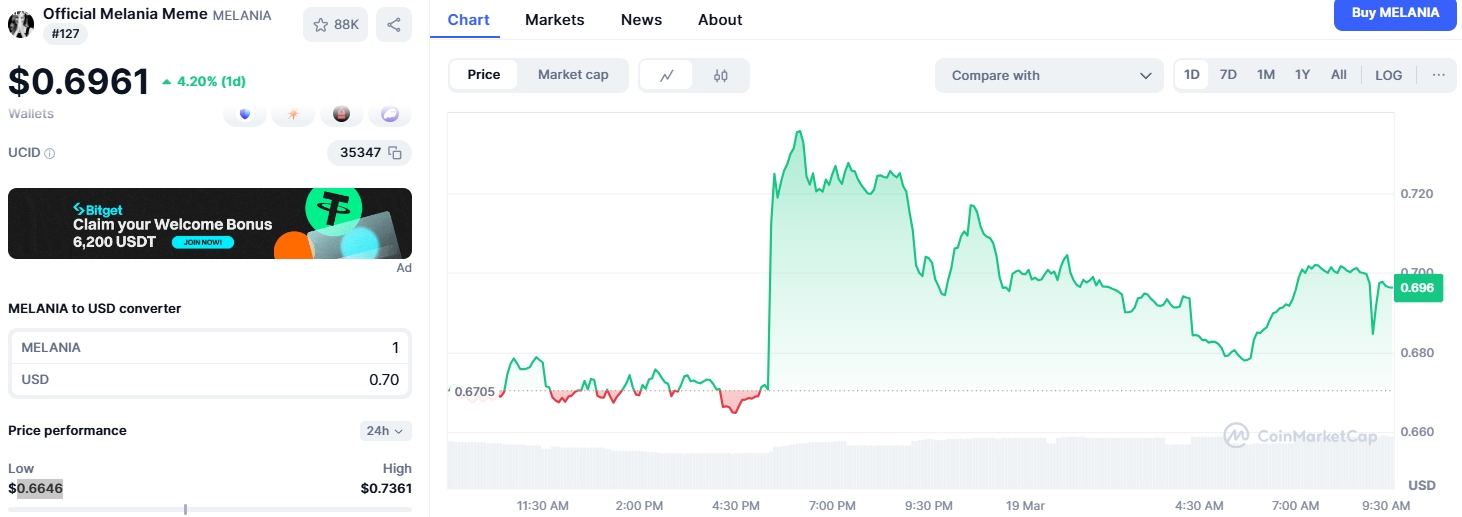Viewport: 1462px width, 517px height.
Task: Click the 4:30 PM time axis label
Action: 737,506
